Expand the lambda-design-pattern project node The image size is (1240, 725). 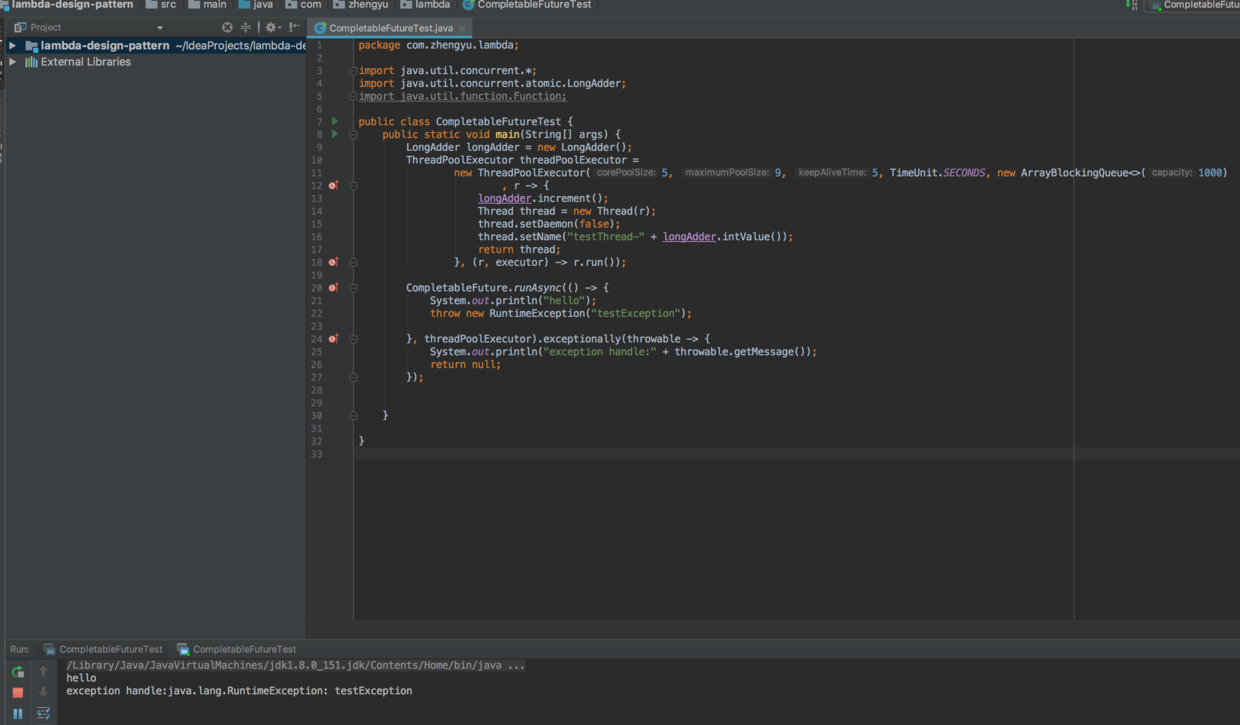tap(13, 46)
